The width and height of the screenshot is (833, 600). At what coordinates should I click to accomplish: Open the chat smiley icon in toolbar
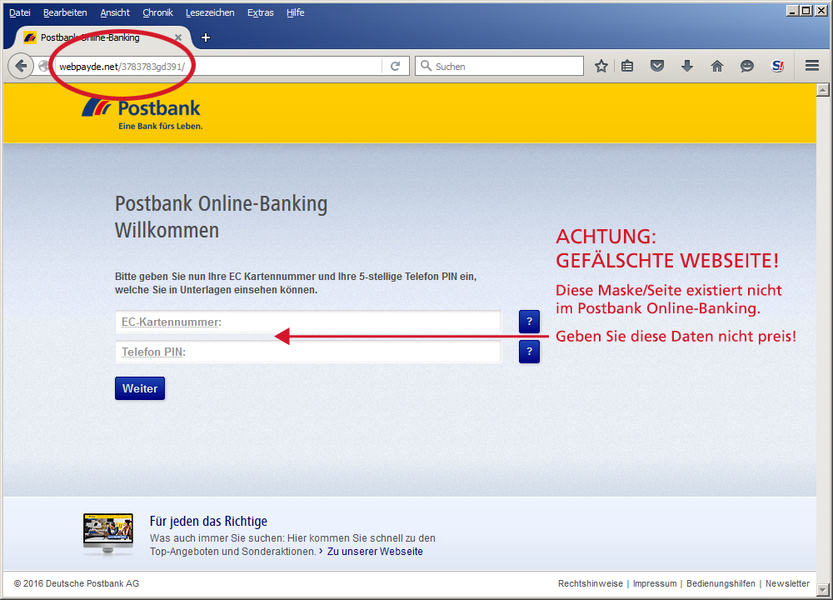pos(747,66)
